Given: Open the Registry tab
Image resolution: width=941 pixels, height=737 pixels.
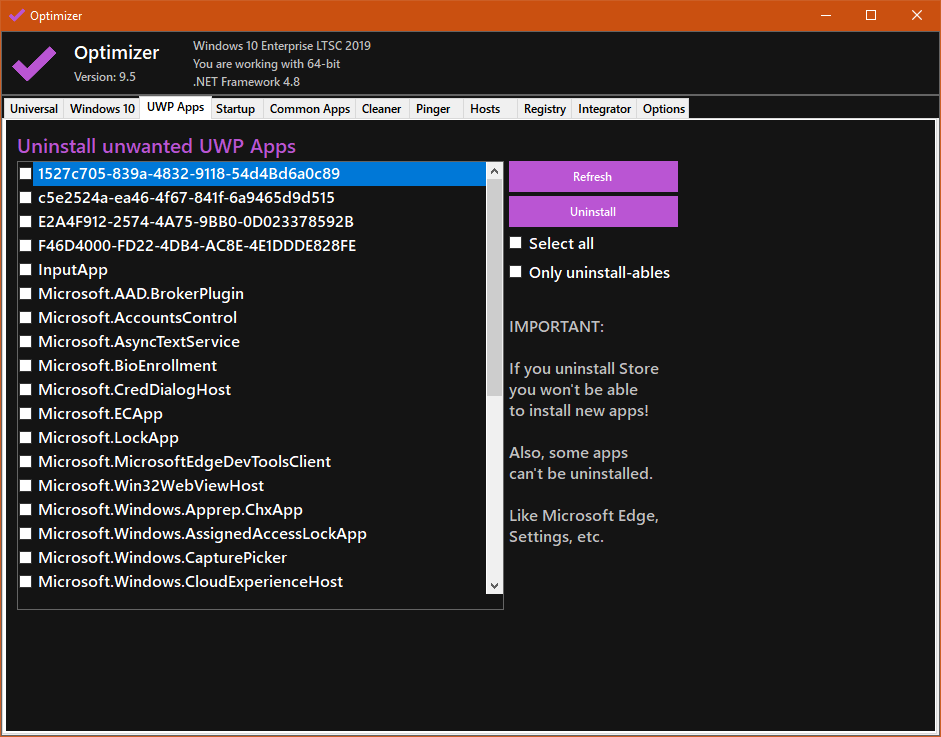Looking at the screenshot, I should [544, 109].
